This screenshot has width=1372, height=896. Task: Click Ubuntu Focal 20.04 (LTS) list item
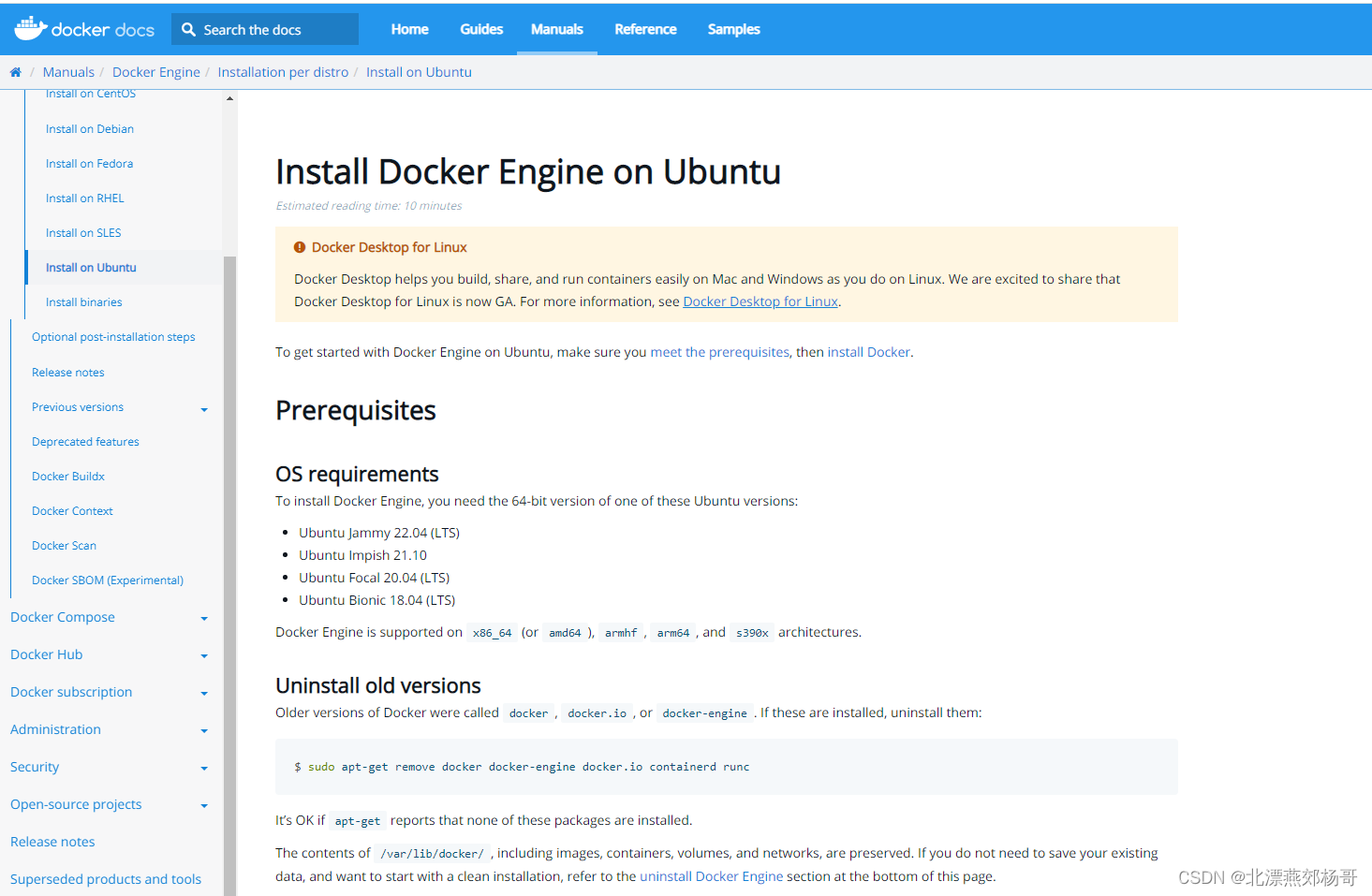(x=375, y=578)
